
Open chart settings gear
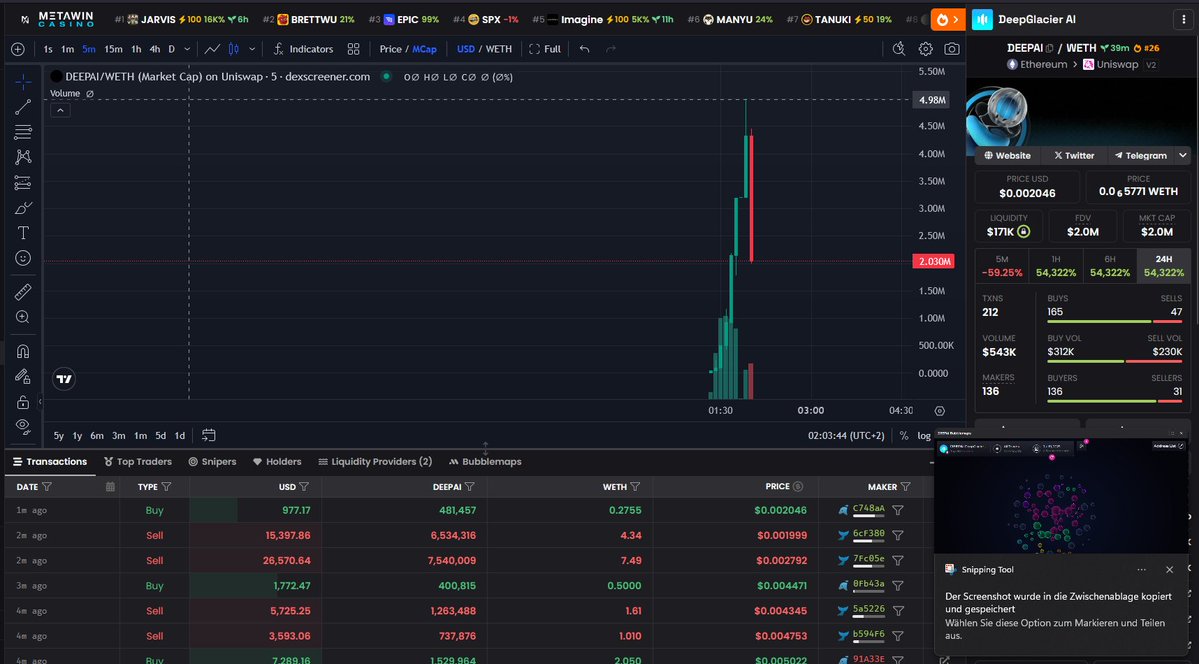tap(925, 49)
